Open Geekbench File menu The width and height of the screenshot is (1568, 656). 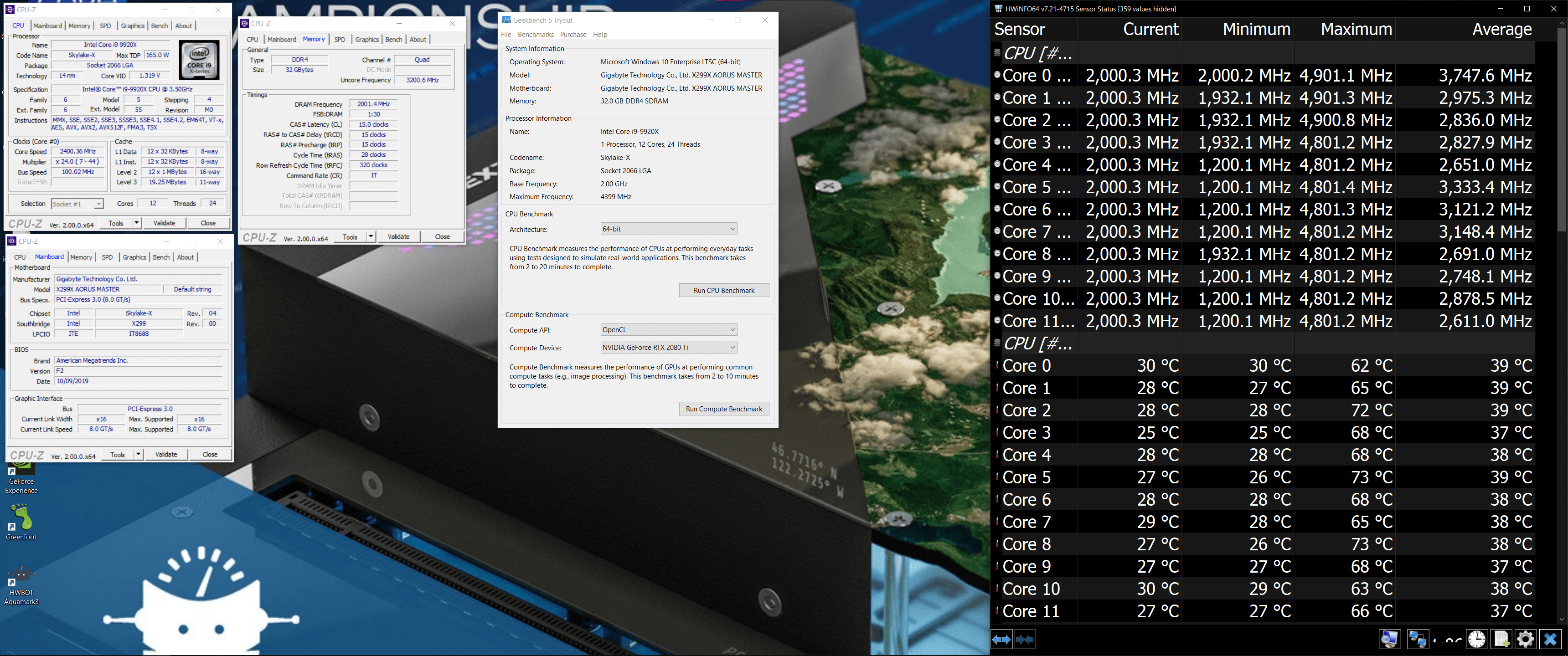pyautogui.click(x=506, y=34)
